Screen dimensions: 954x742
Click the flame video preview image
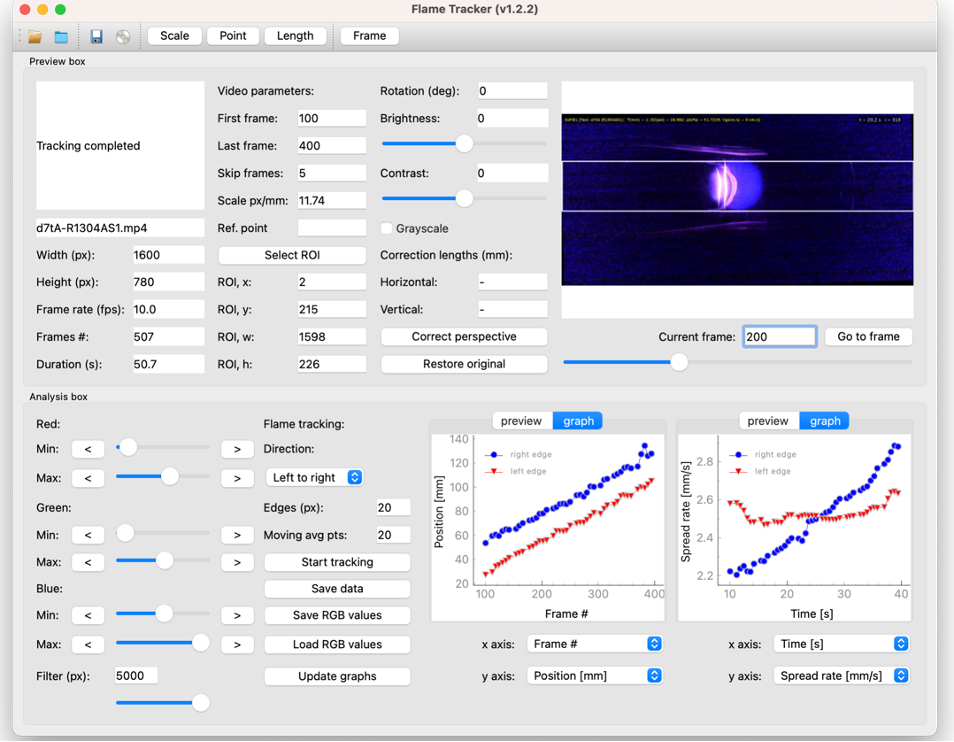(x=737, y=199)
